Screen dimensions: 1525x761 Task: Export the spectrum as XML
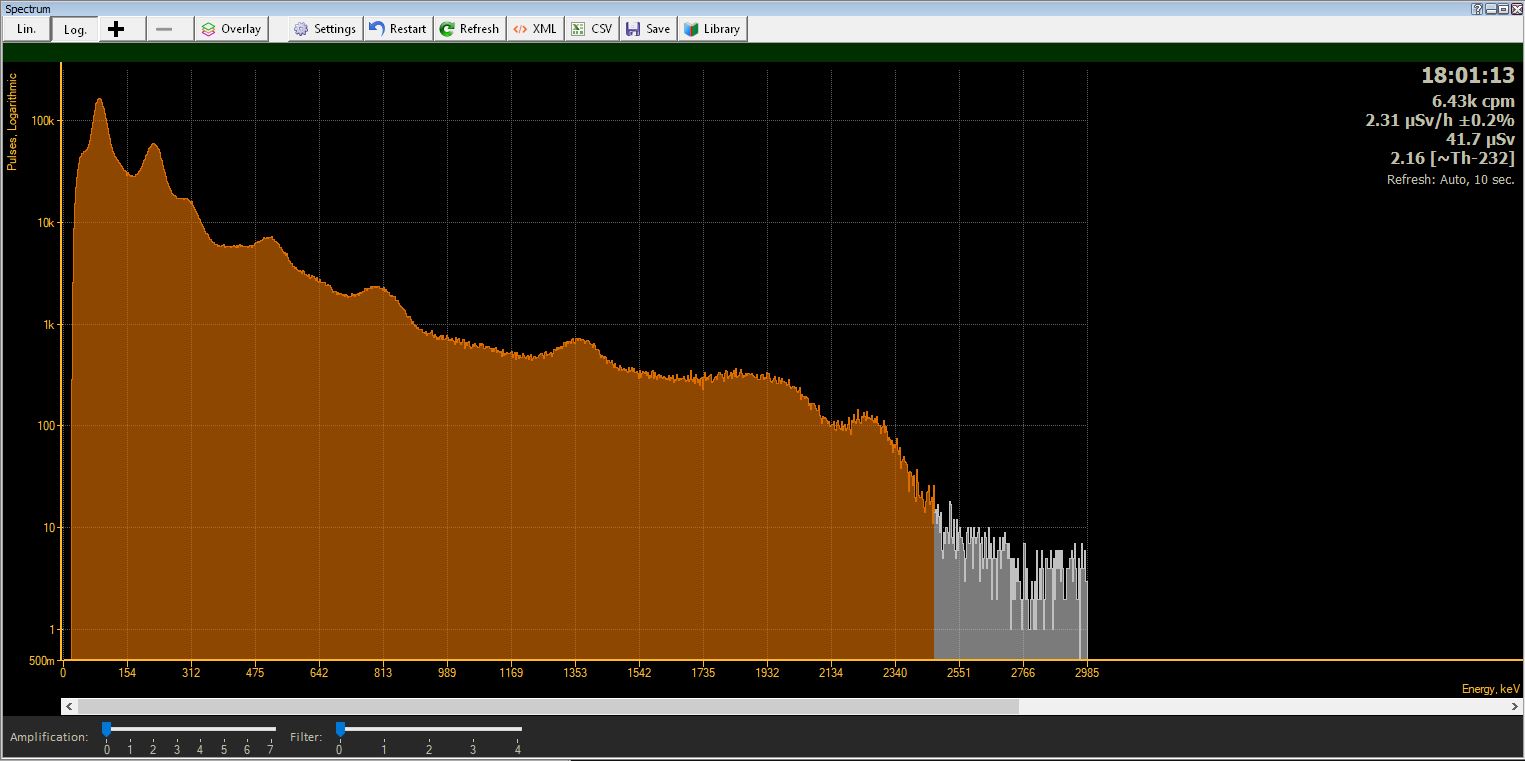tap(535, 29)
